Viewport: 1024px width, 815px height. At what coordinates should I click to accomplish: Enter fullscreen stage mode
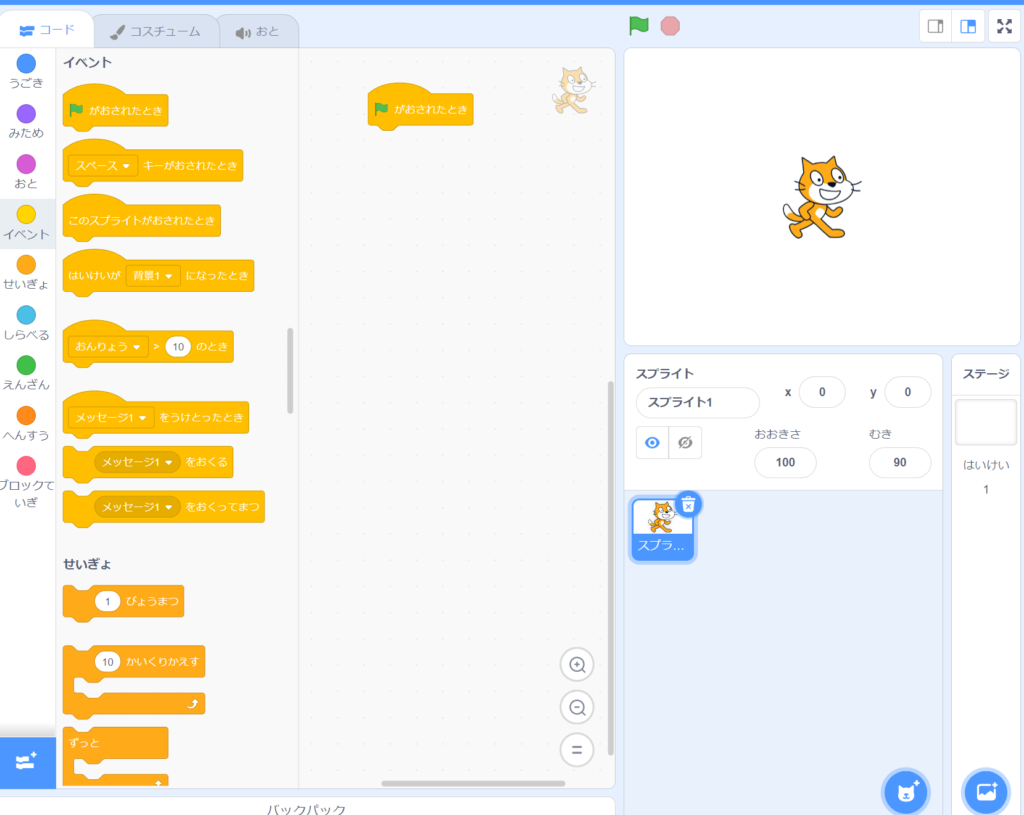1003,27
